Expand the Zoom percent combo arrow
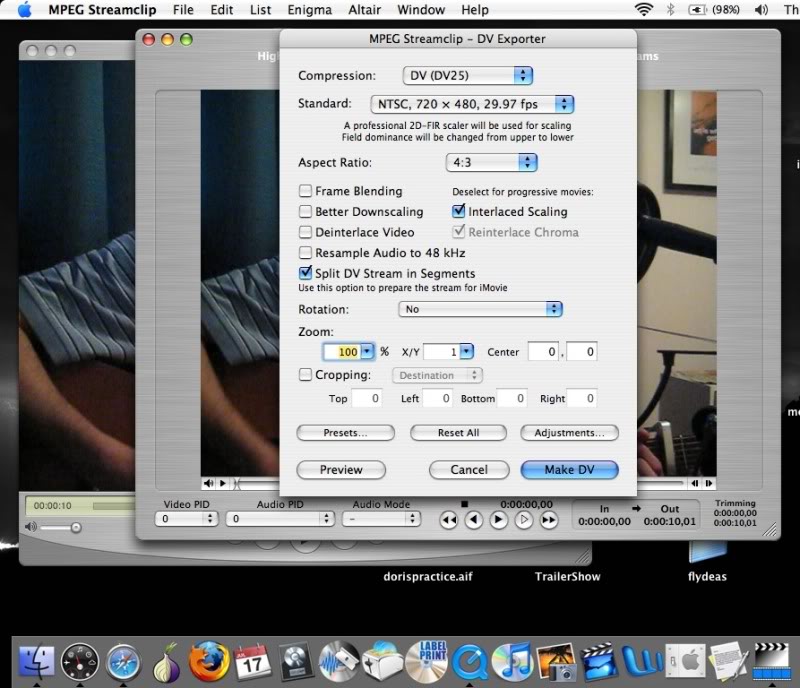Viewport: 800px width, 688px height. click(x=367, y=351)
